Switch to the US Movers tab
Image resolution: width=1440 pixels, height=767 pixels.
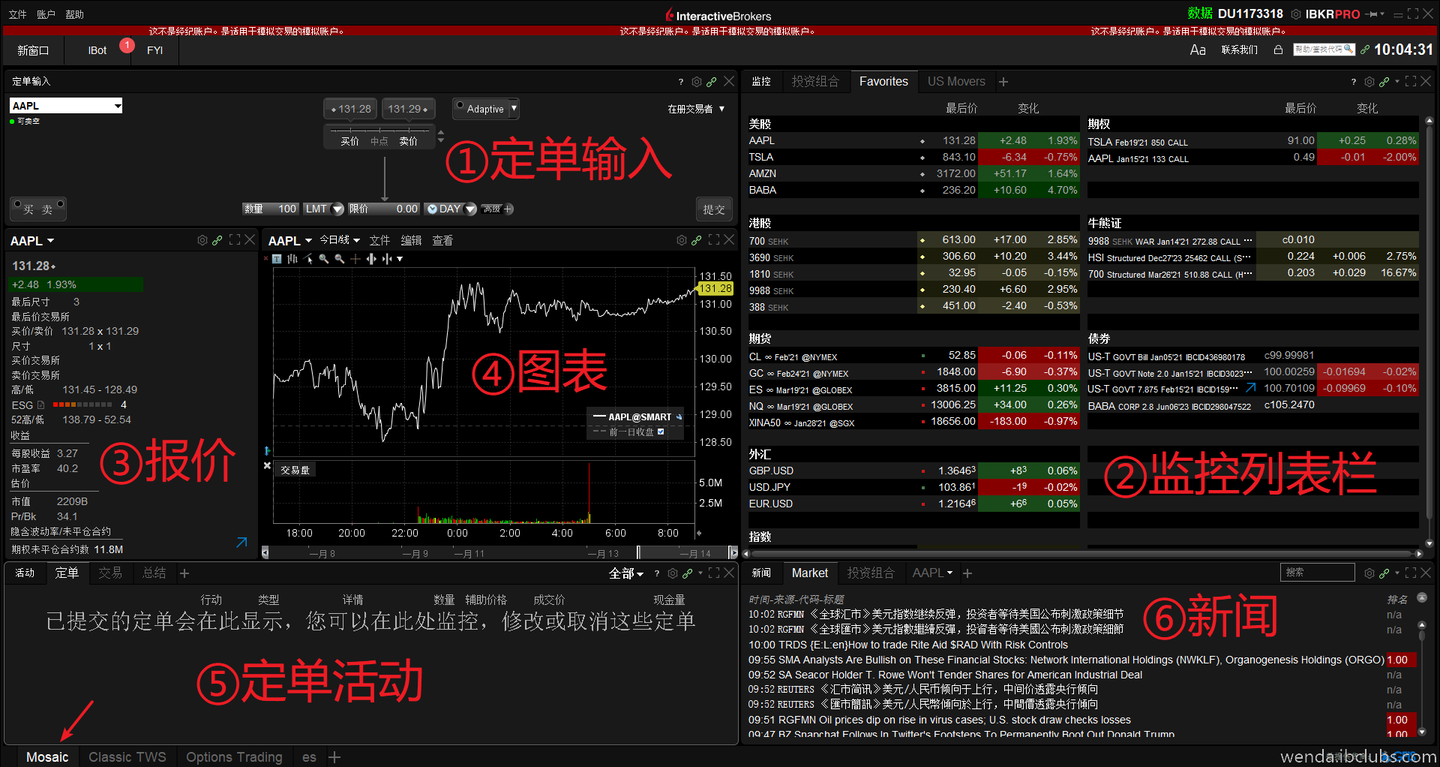956,81
